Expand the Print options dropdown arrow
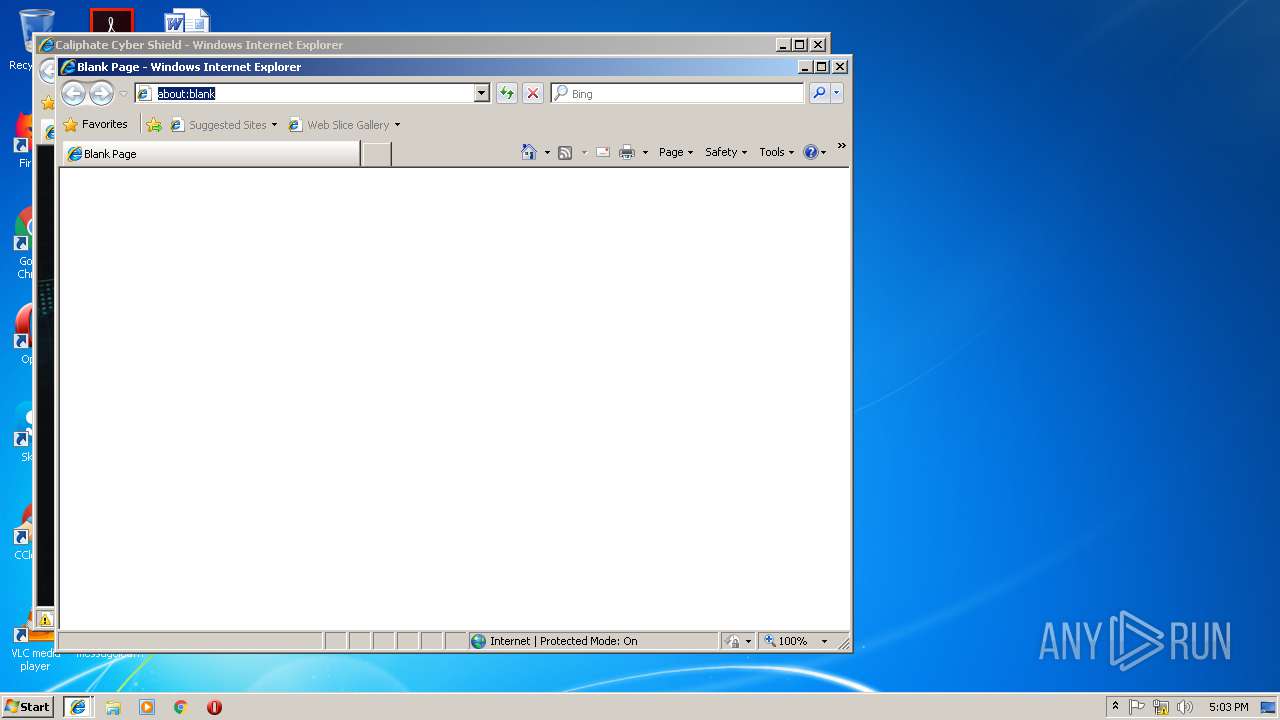The image size is (1280, 720). coord(645,152)
